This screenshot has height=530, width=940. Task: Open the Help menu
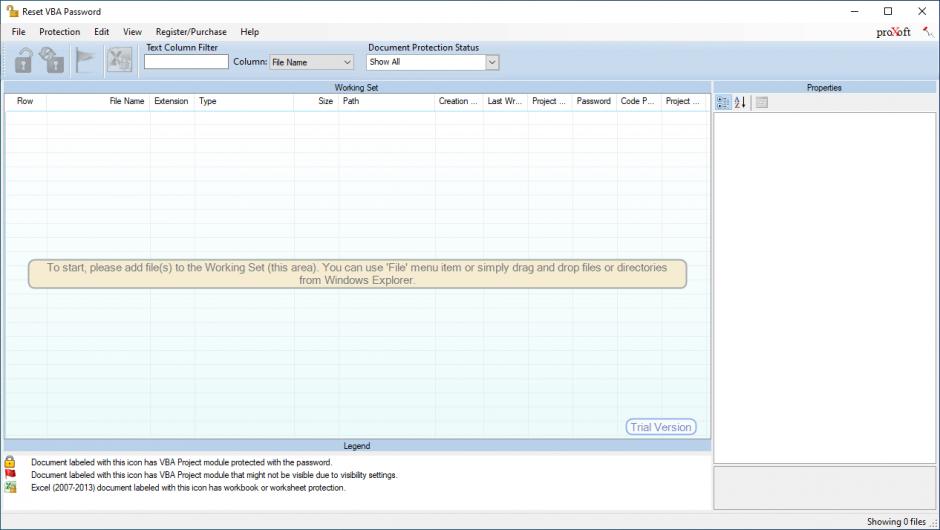coord(249,32)
